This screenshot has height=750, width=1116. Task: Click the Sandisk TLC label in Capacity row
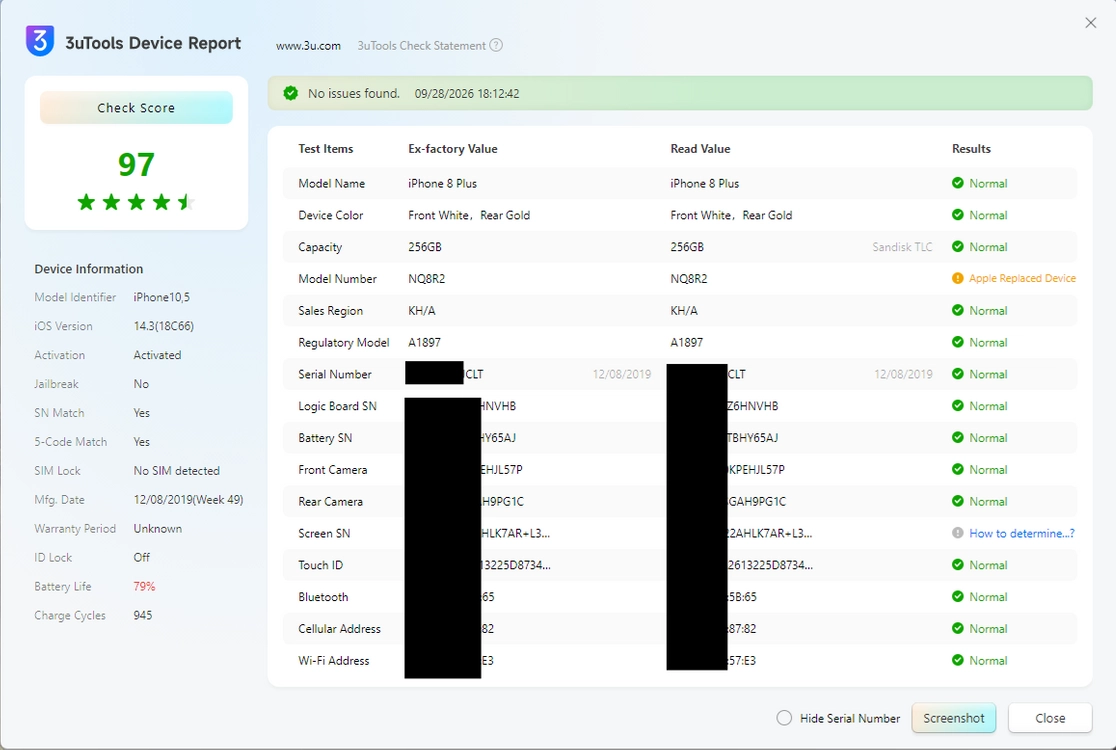902,247
